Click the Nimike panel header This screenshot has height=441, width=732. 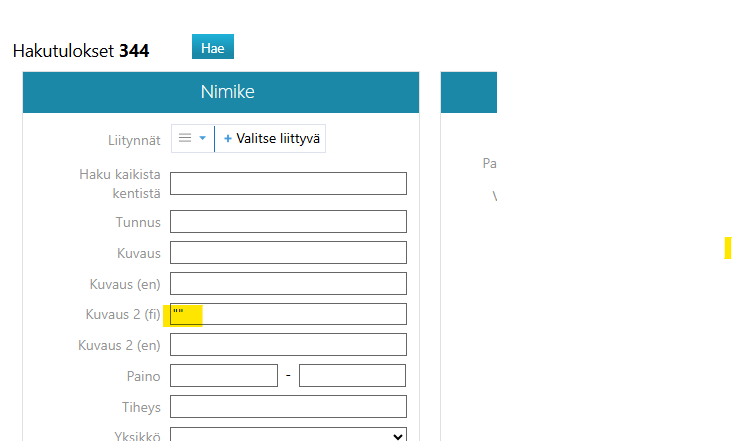pos(221,92)
